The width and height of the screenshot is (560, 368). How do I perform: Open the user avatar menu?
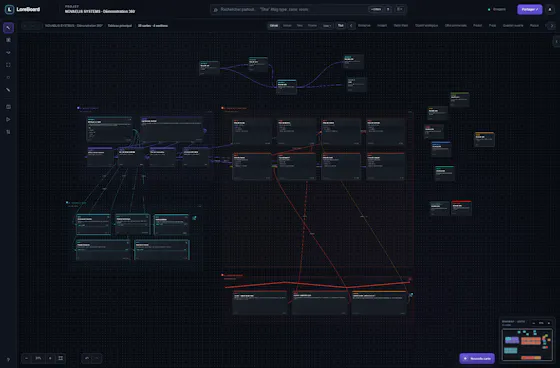point(550,10)
